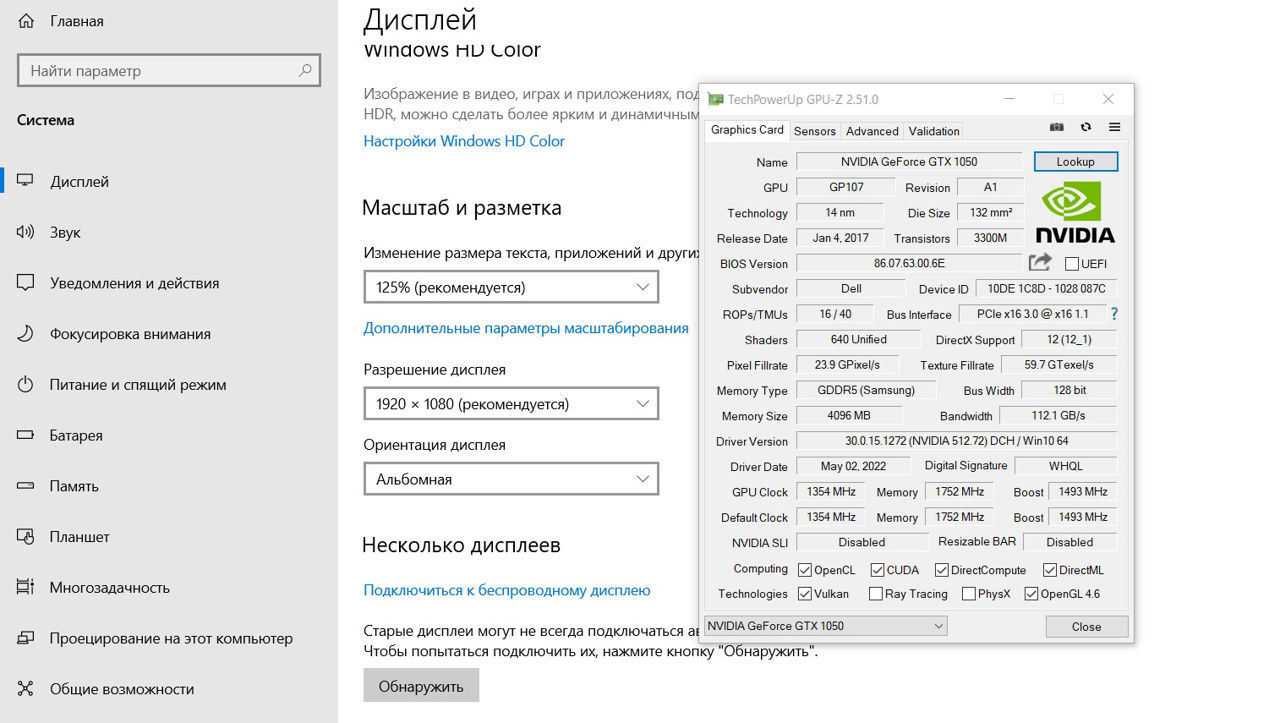Open the 1920 × 1080 resolution dropdown

pyautogui.click(x=511, y=404)
